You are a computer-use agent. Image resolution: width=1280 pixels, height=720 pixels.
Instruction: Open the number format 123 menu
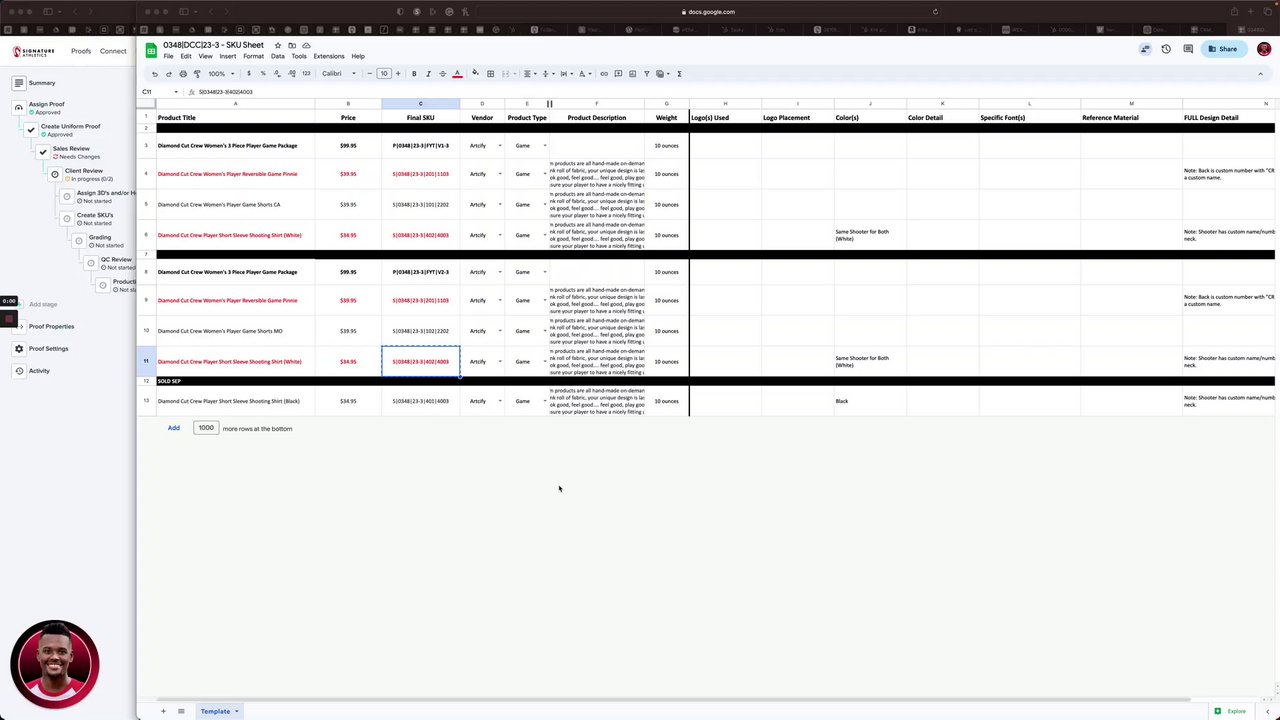pyautogui.click(x=306, y=73)
